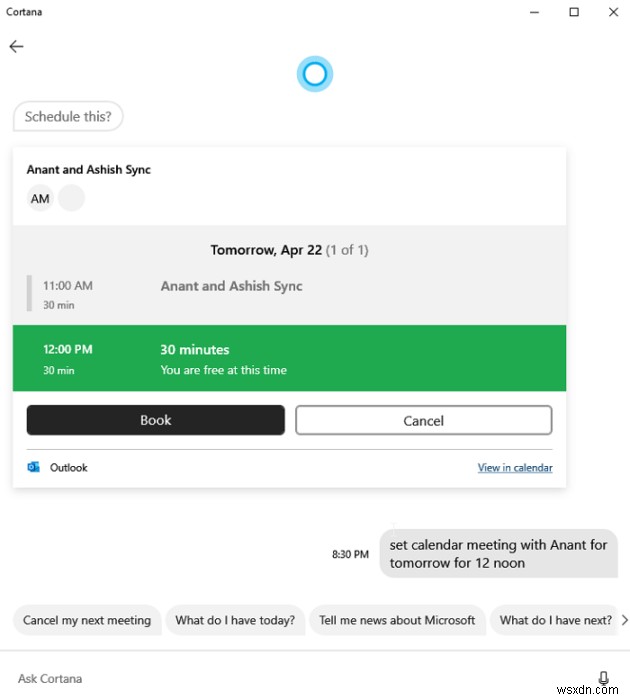
Task: Choose 'What do I have next?' suggestion
Action: [555, 620]
